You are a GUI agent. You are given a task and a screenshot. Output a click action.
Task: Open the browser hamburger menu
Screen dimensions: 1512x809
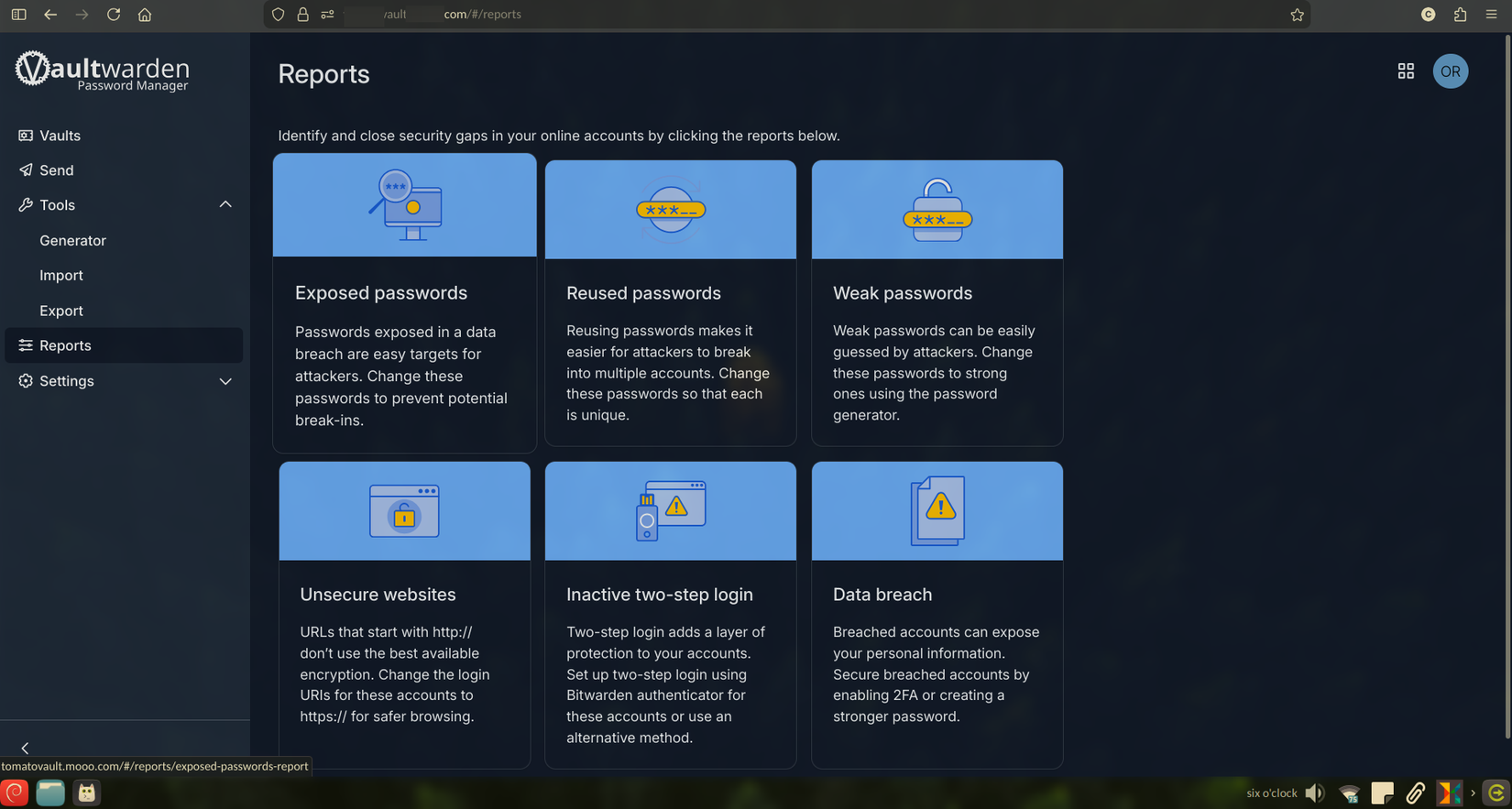pyautogui.click(x=1491, y=15)
